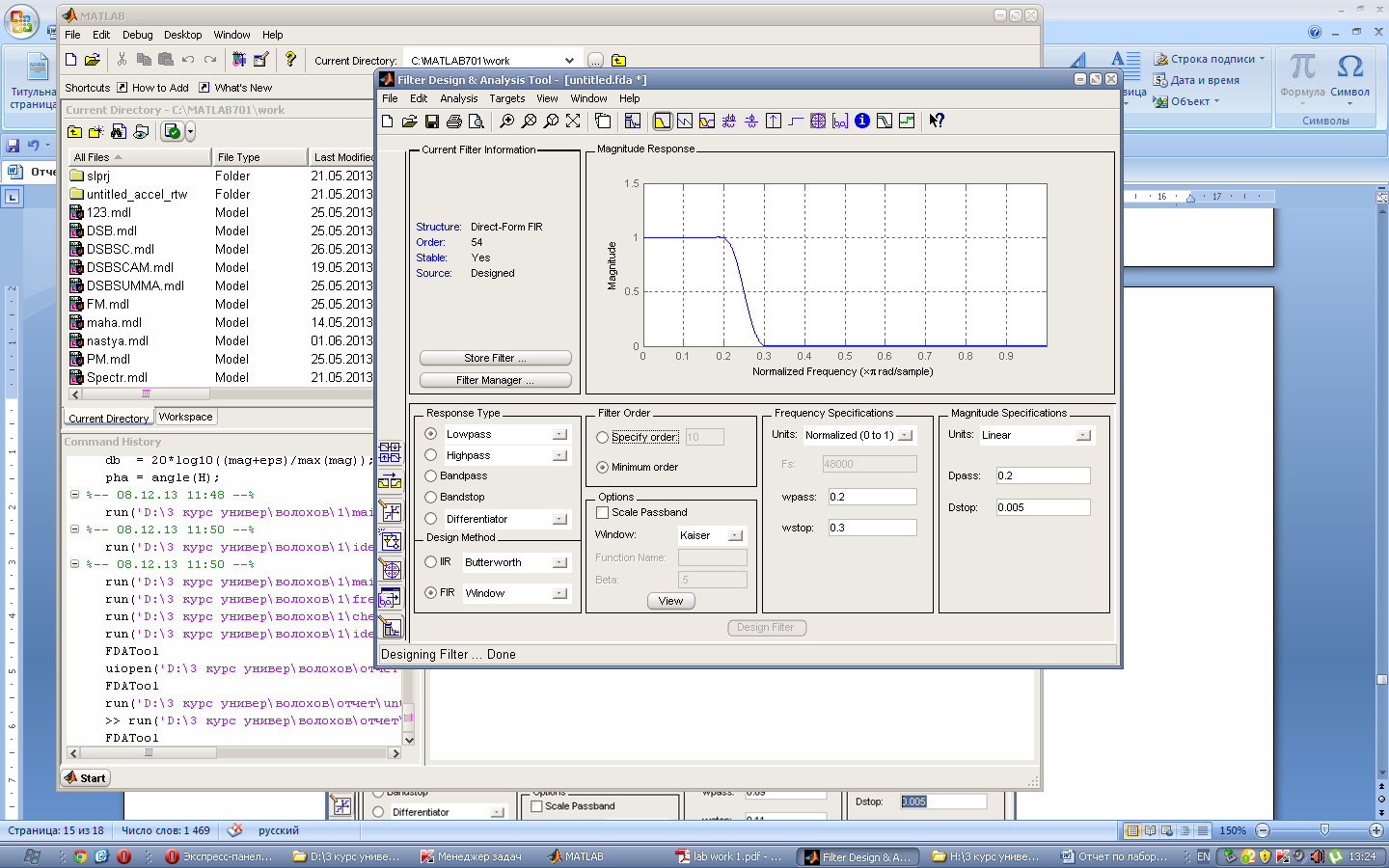
Task: Open the Differentiator type dropdown in FDATool
Action: click(x=559, y=519)
